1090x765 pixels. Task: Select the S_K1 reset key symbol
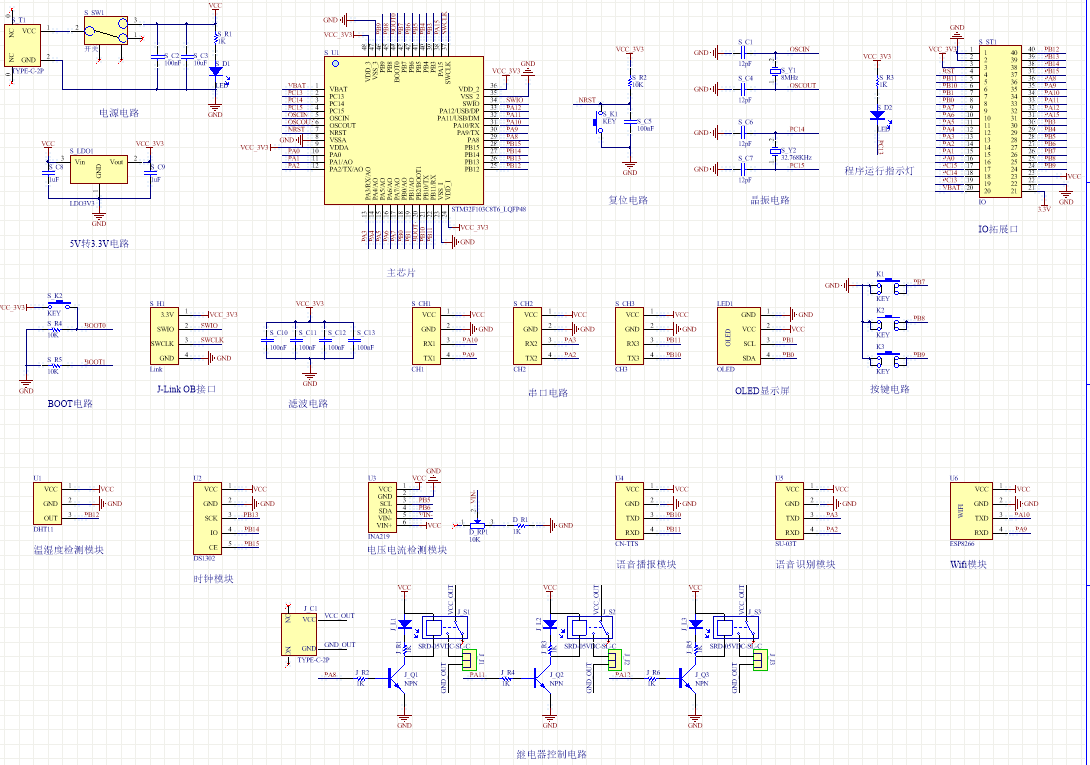[x=598, y=122]
